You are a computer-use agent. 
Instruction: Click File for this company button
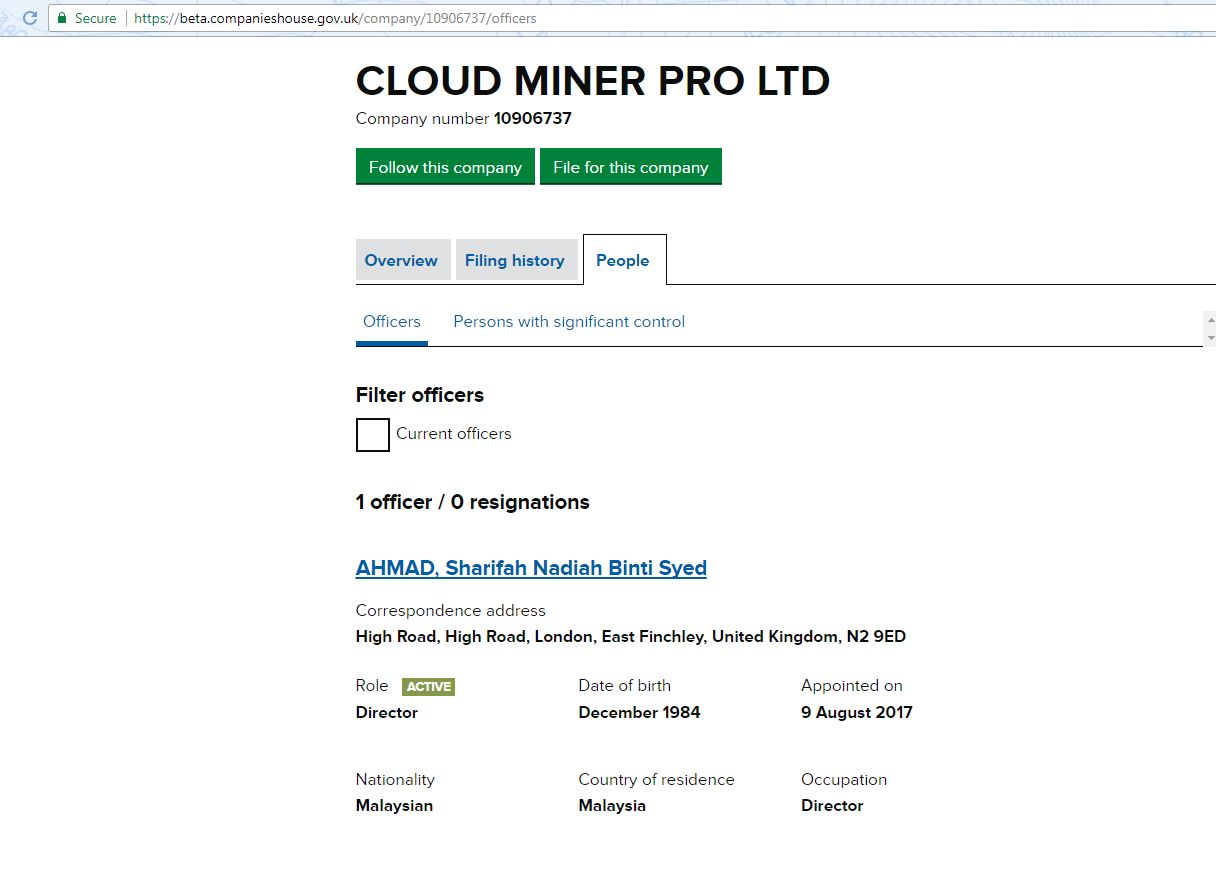pyautogui.click(x=631, y=167)
